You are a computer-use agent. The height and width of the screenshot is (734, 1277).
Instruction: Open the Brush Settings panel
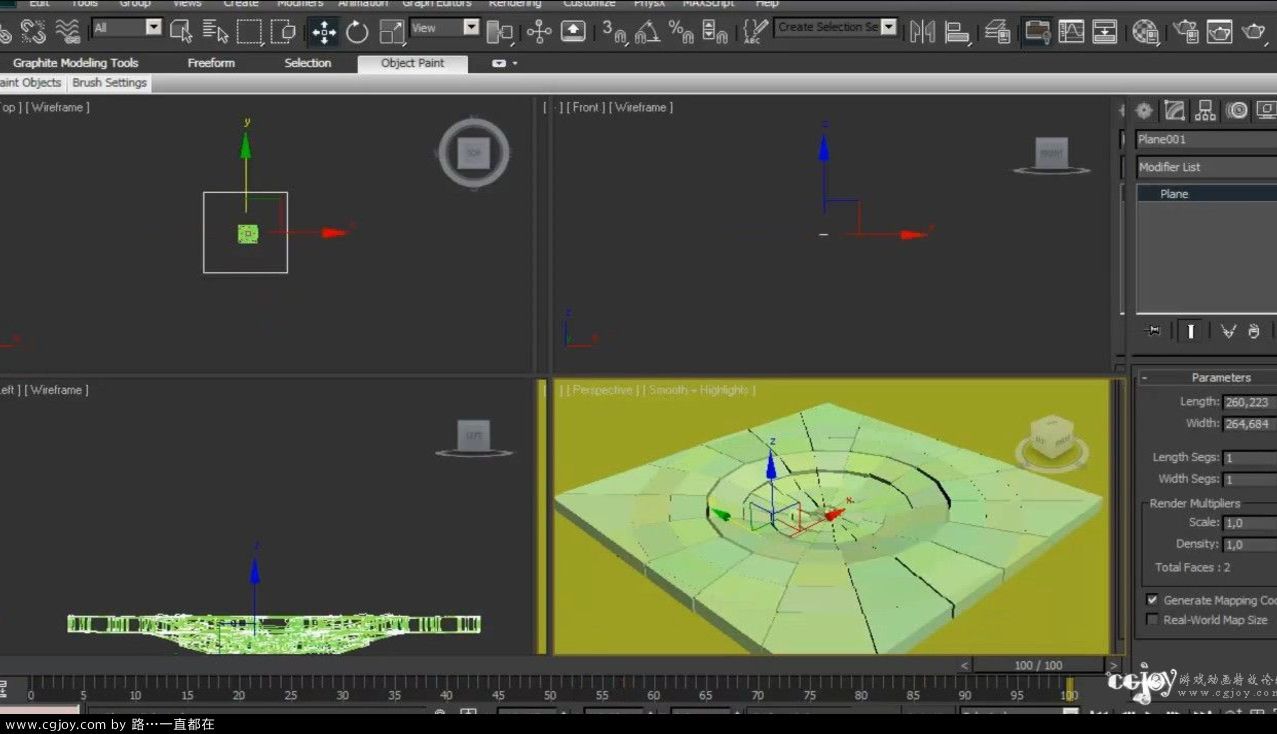pyautogui.click(x=110, y=83)
